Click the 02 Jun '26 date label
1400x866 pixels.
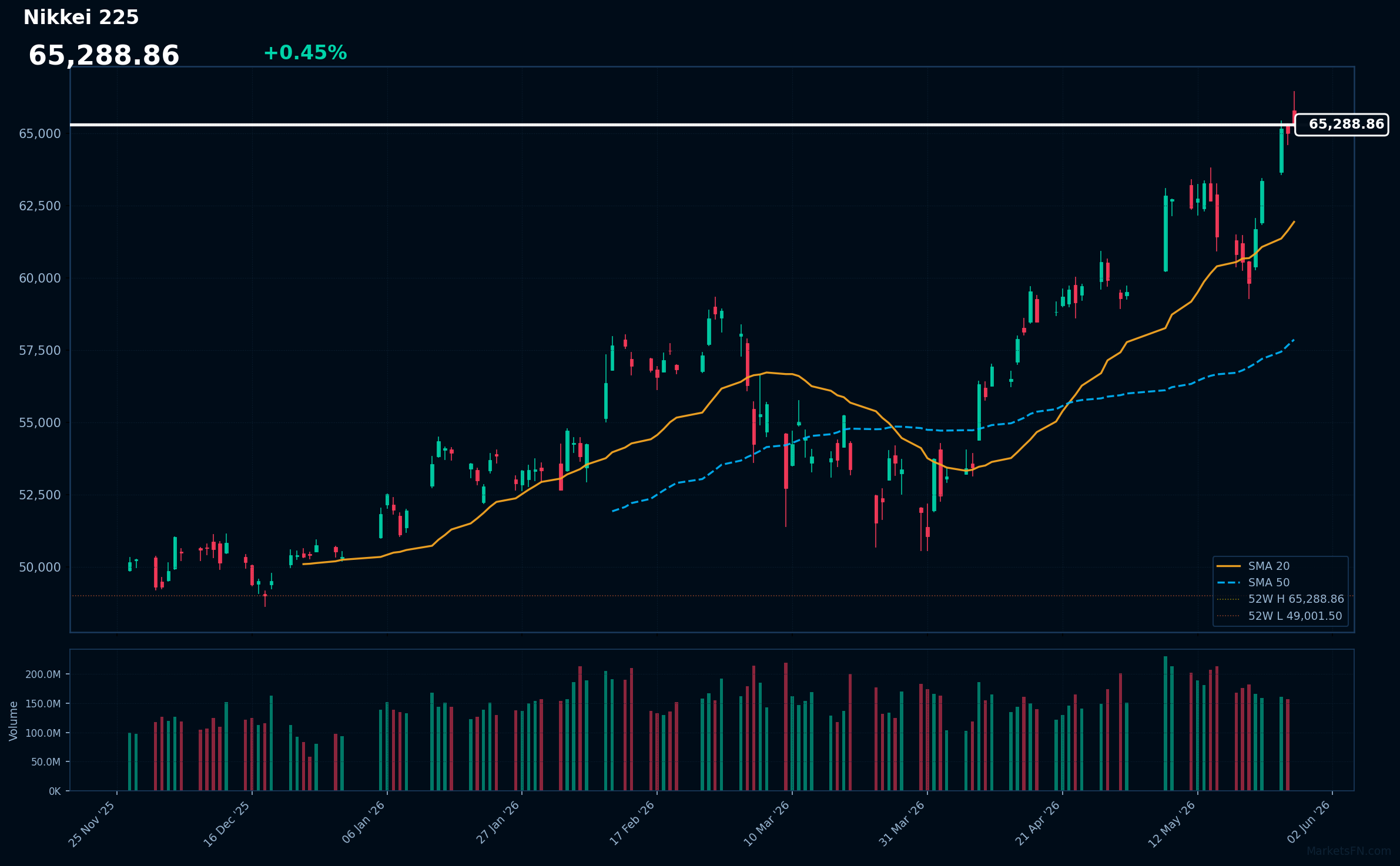1308,823
